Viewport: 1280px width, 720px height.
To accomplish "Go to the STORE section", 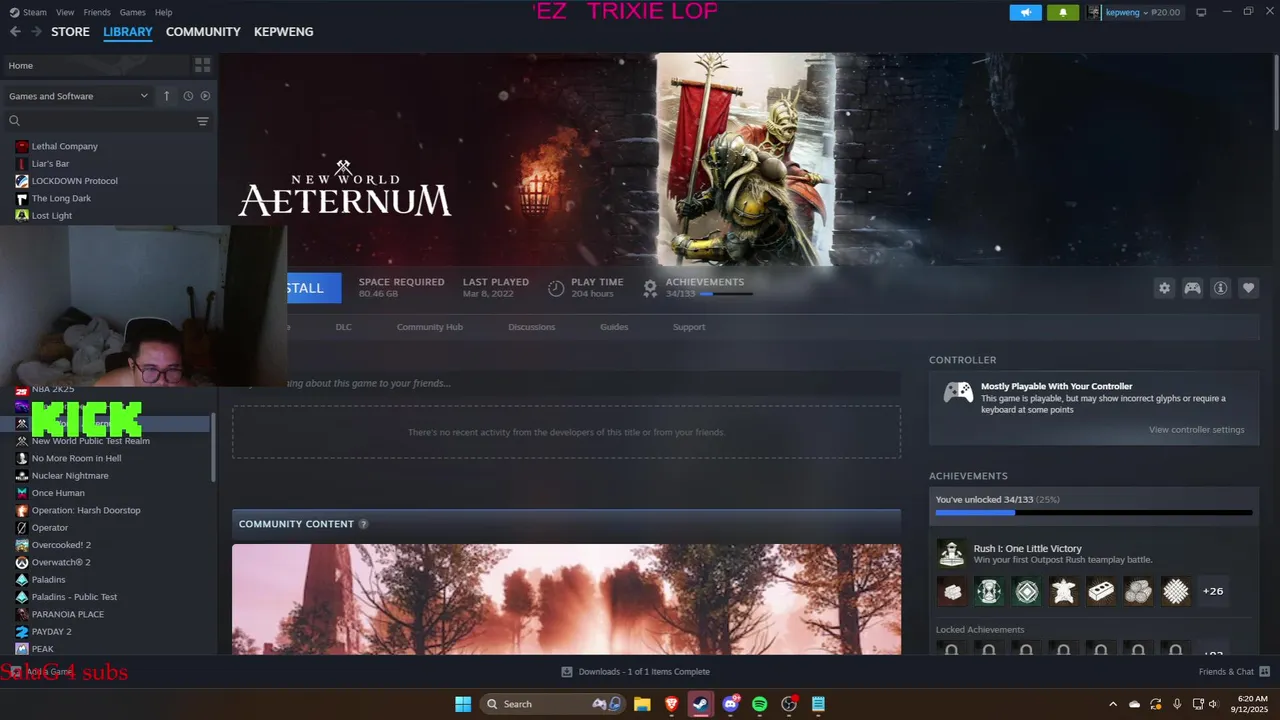I will point(70,32).
